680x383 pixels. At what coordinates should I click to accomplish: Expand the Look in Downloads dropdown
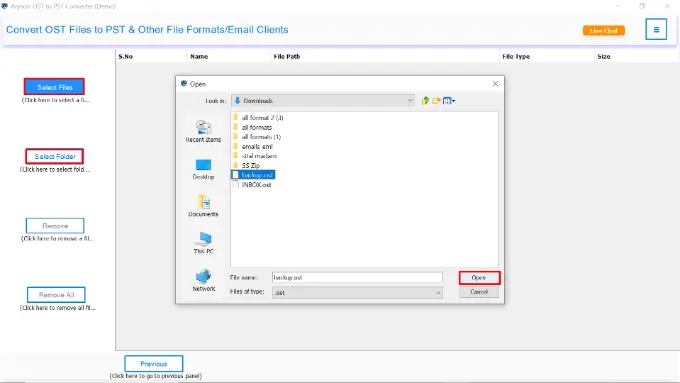click(323, 101)
